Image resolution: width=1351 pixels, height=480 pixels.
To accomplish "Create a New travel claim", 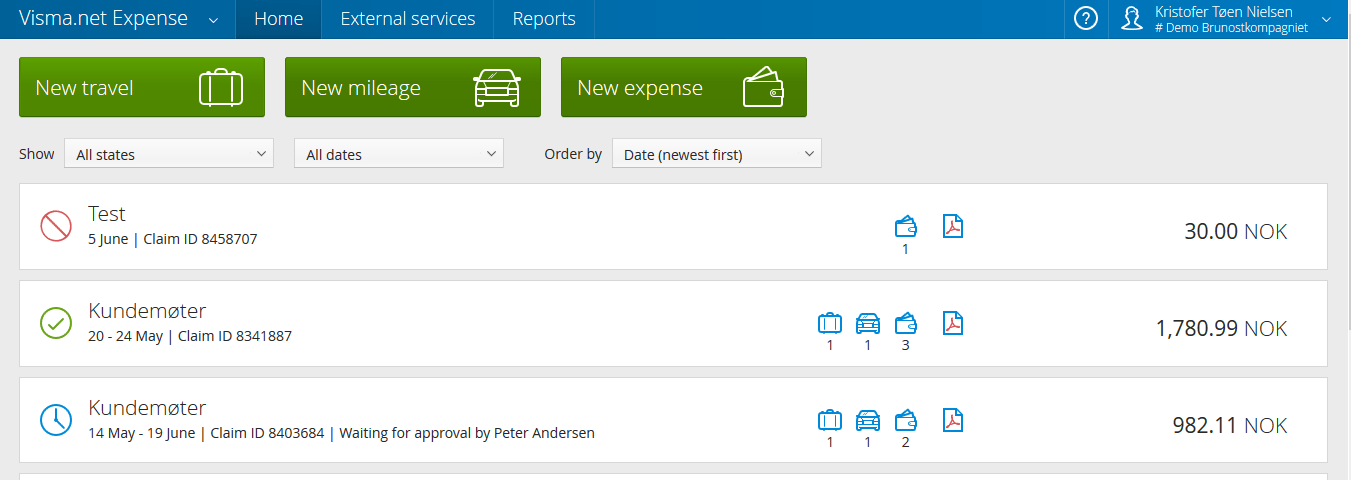I will tap(142, 88).
